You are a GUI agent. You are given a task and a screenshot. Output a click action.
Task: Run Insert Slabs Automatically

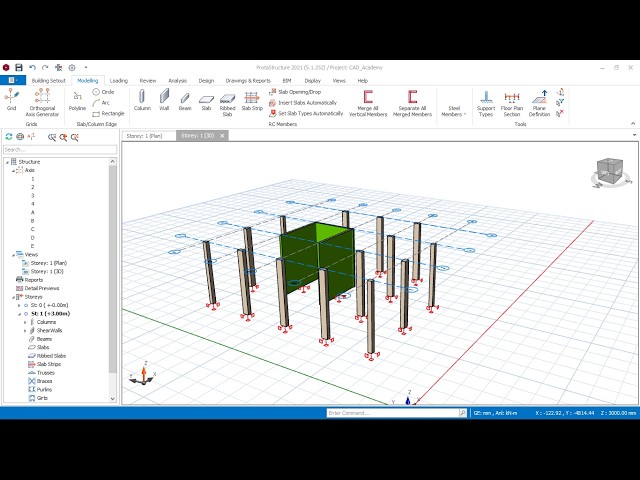(302, 103)
